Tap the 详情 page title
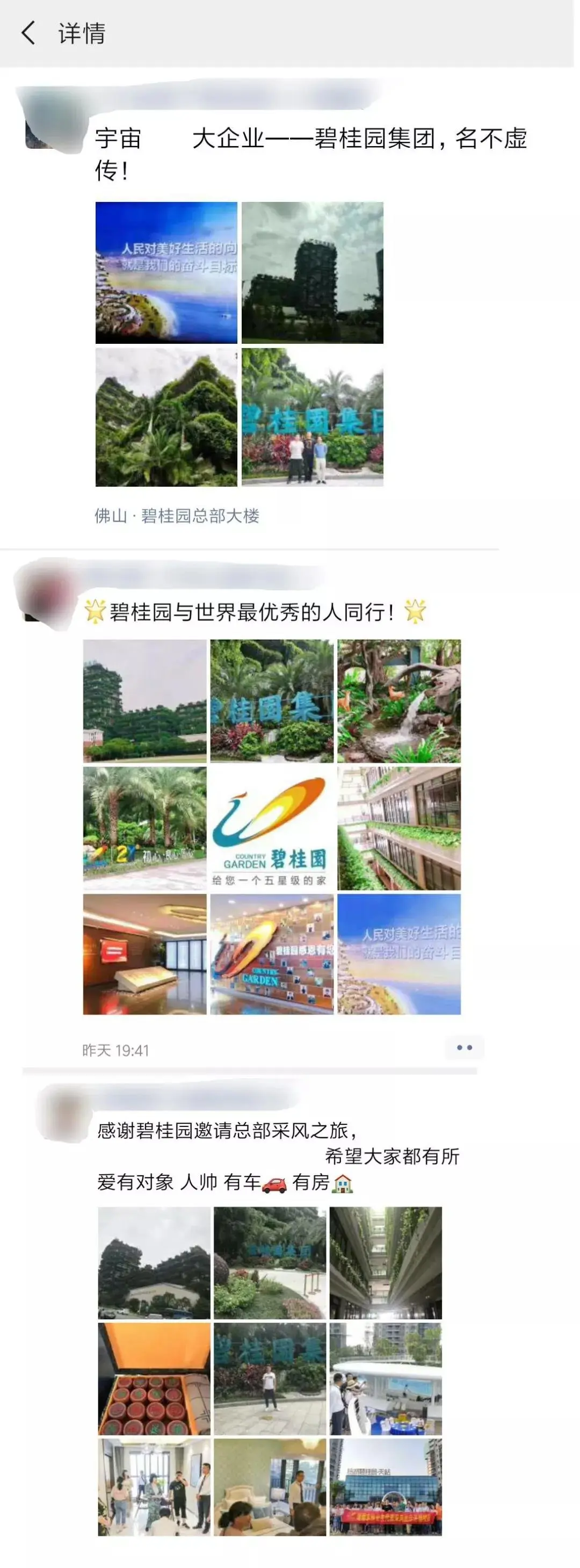580x1568 pixels. coord(82,33)
